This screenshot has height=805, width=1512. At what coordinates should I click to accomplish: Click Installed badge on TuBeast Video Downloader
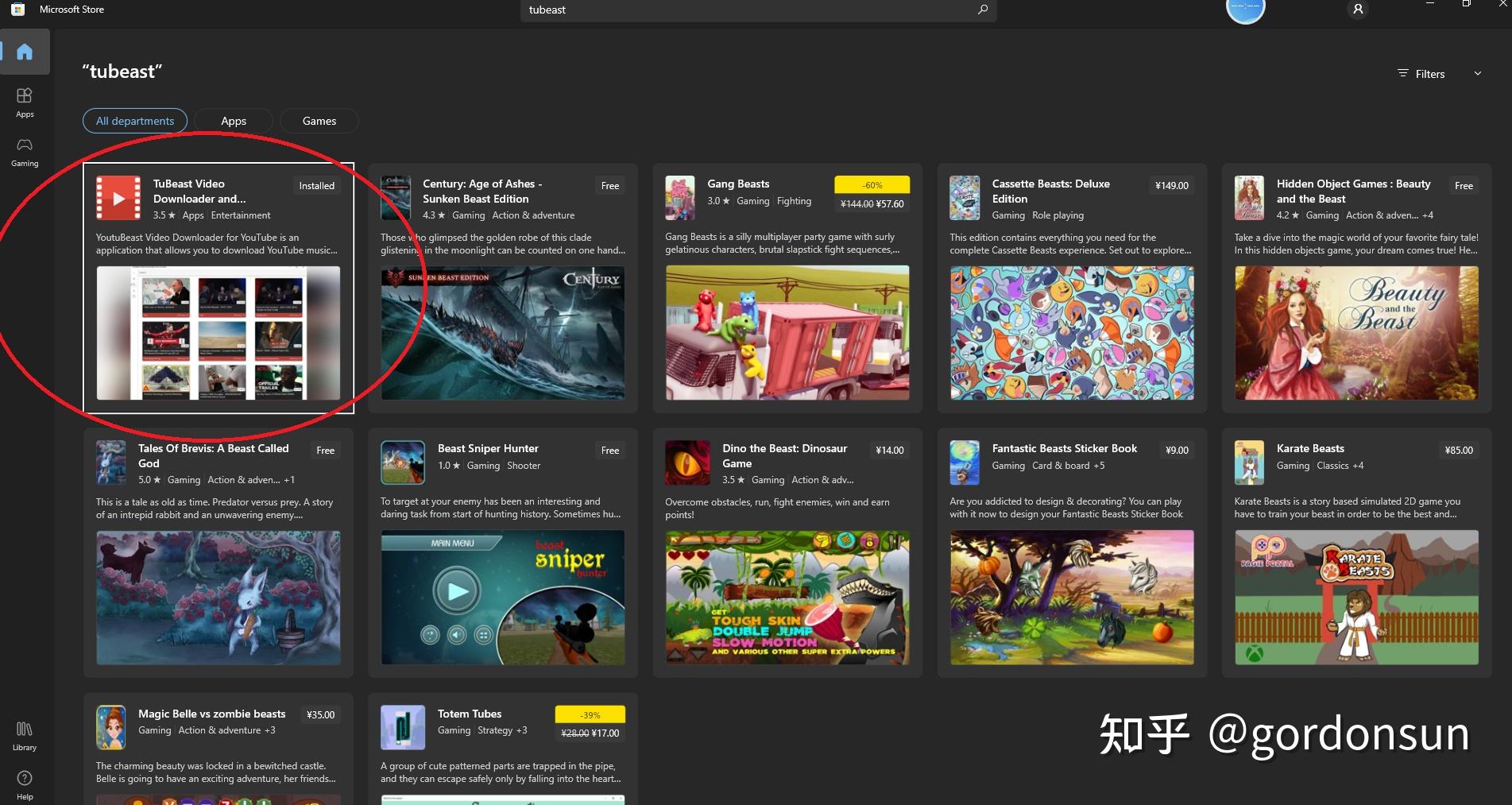click(316, 186)
